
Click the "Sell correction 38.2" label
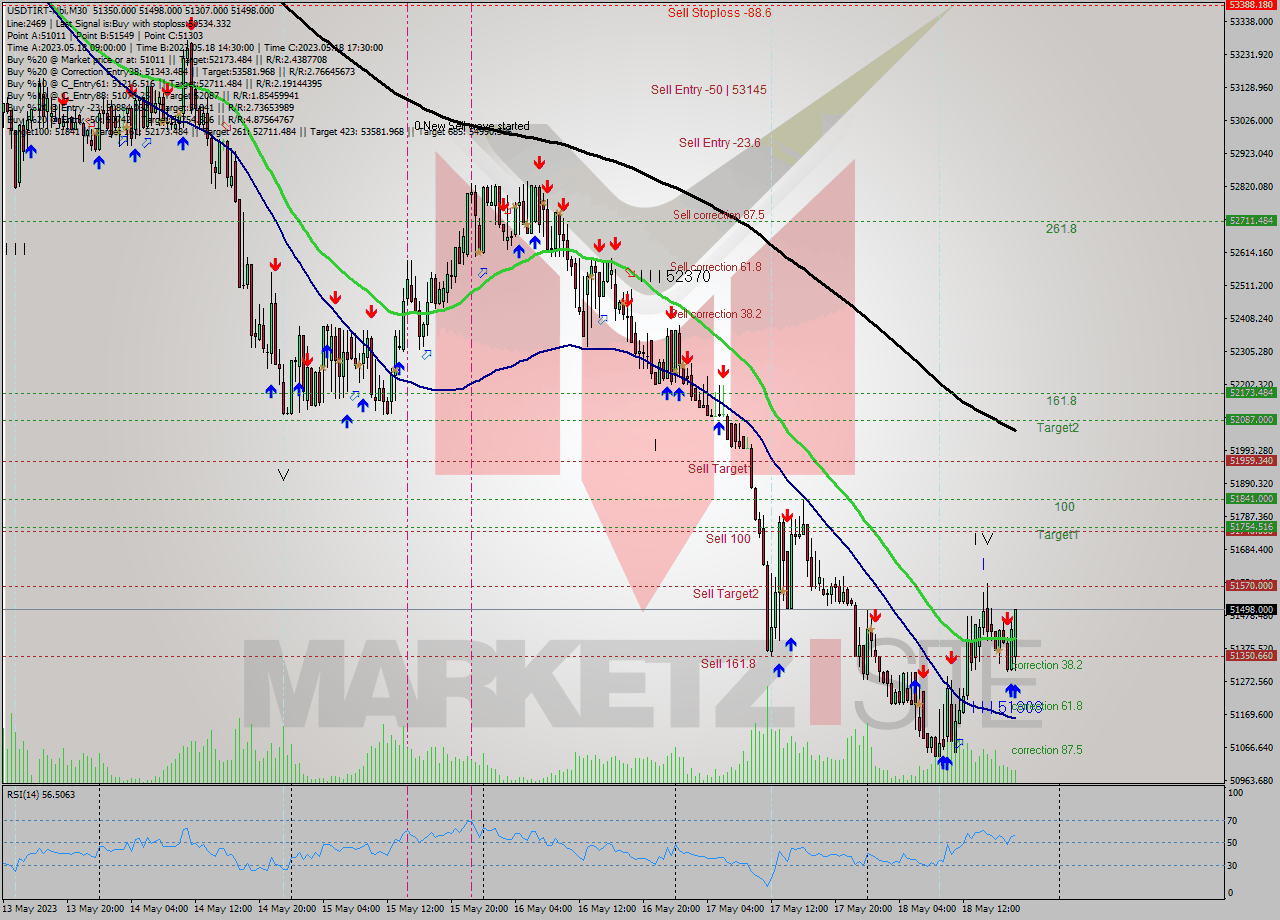[x=716, y=314]
